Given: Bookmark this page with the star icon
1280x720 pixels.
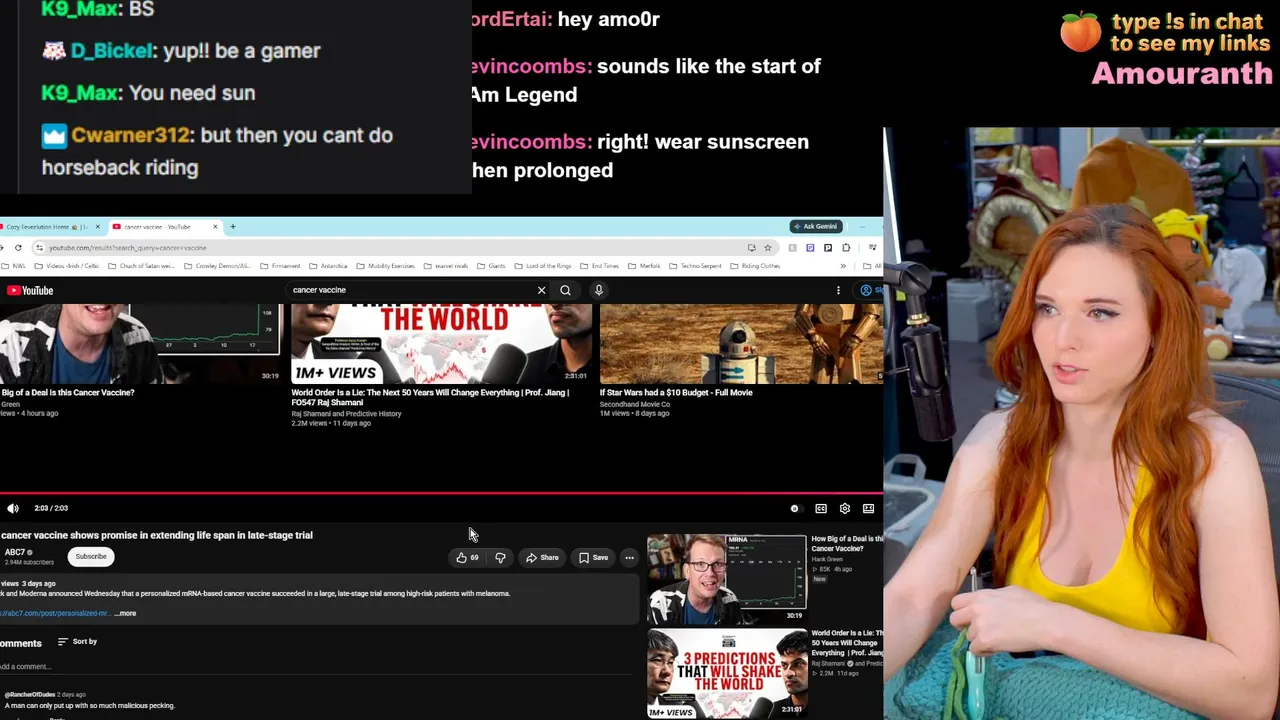Looking at the screenshot, I should (767, 248).
